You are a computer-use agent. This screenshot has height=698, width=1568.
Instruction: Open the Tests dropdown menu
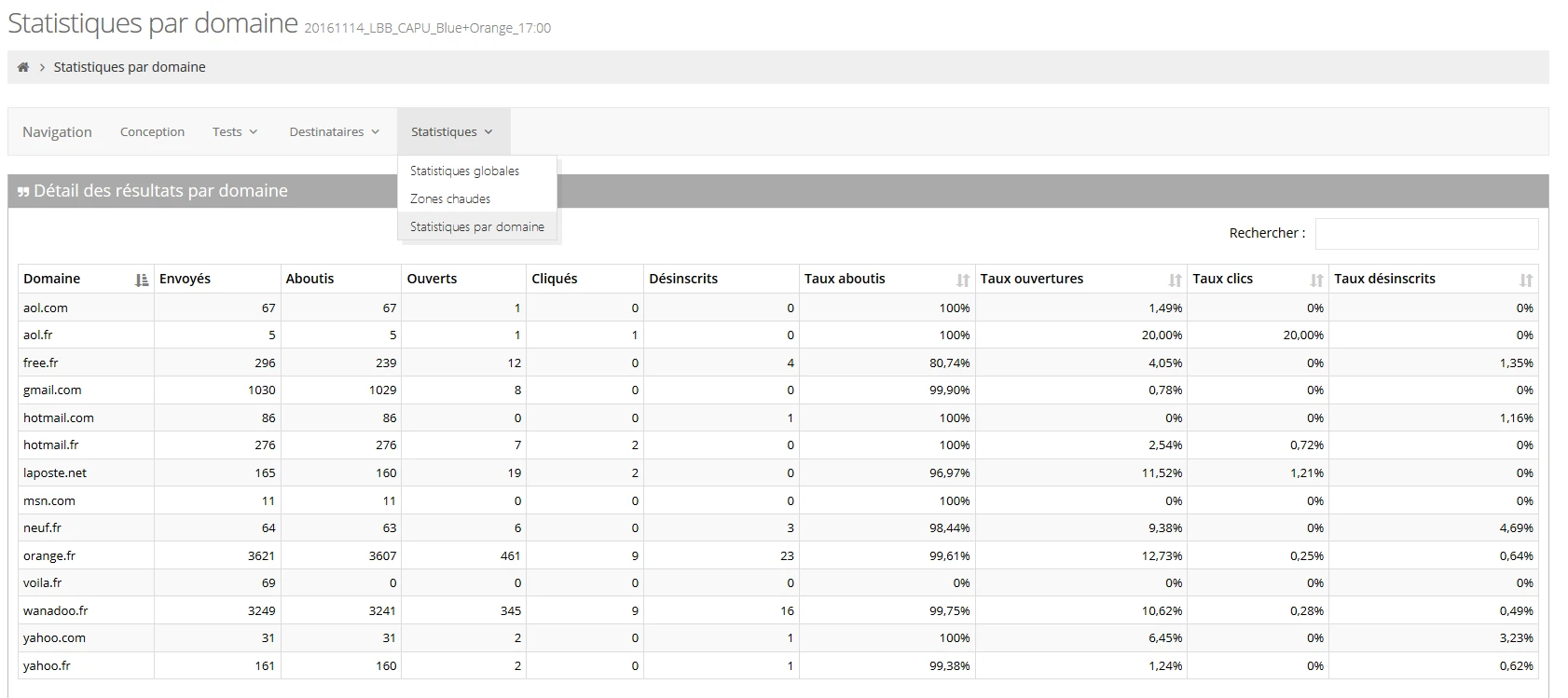[x=234, y=131]
